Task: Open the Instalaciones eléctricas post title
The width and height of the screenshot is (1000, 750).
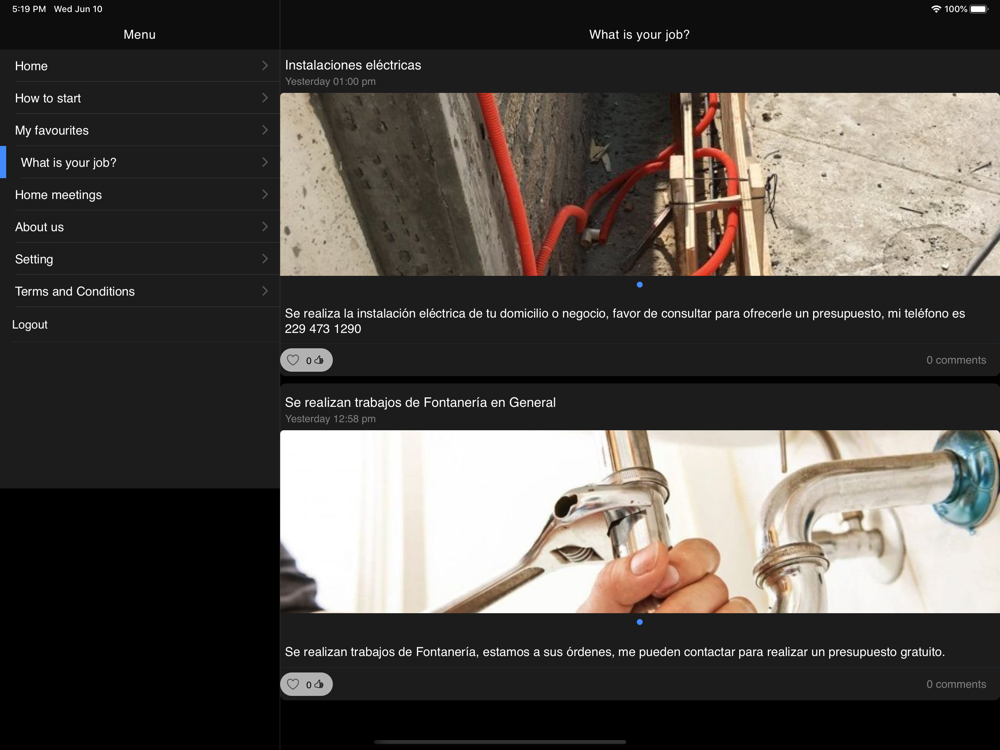Action: pyautogui.click(x=353, y=65)
